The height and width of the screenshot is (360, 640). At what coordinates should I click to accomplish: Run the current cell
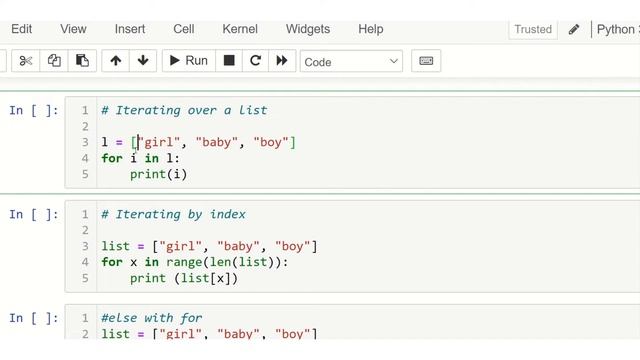point(189,61)
